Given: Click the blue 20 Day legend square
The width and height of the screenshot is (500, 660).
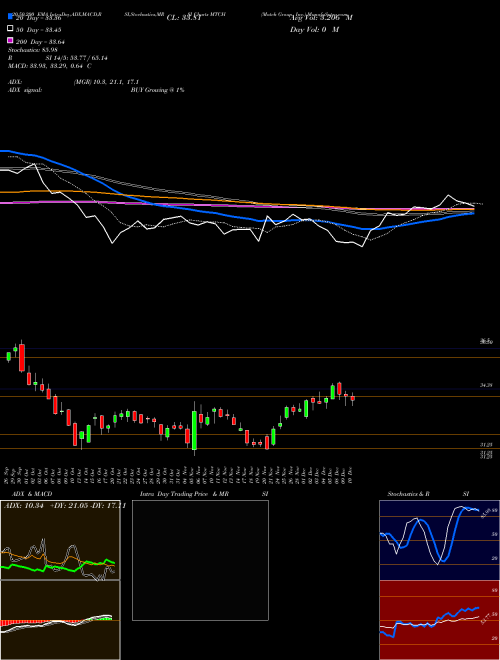Looking at the screenshot, I should (x=10, y=16).
